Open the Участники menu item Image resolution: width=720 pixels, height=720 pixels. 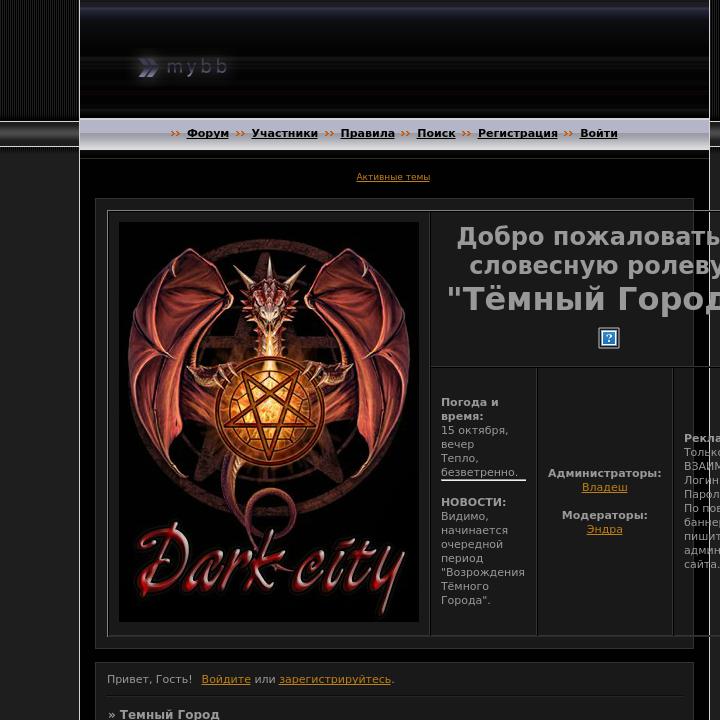[284, 133]
